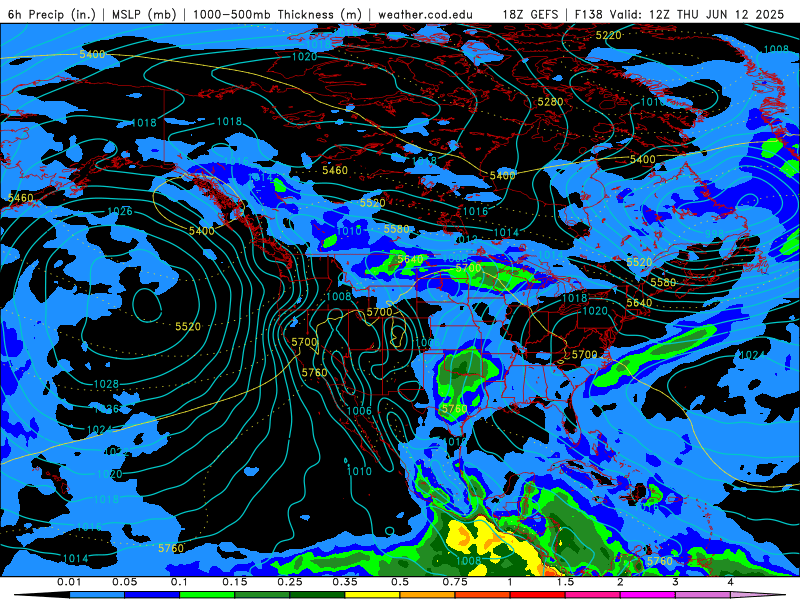The width and height of the screenshot is (800, 600).
Task: Click the legend value 2
Action: tap(620, 582)
